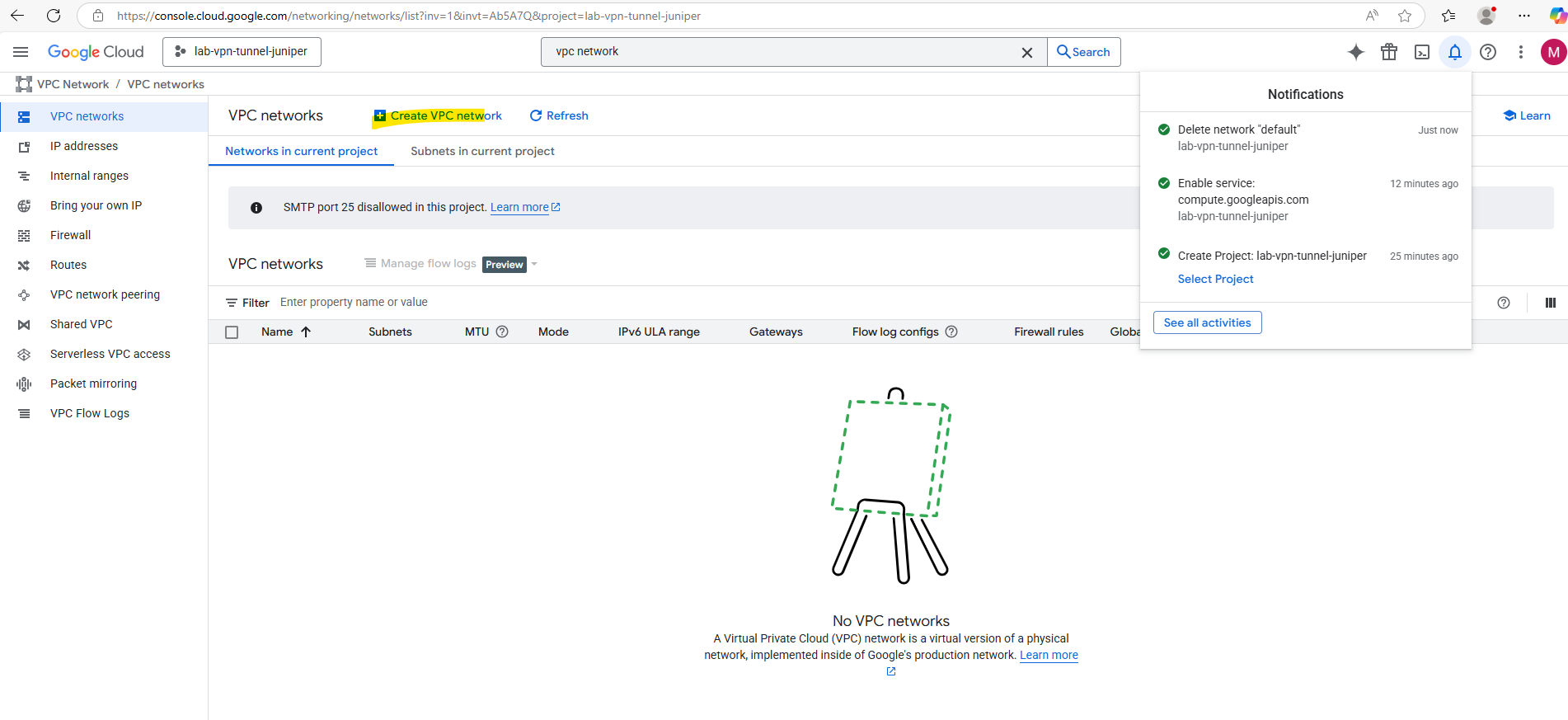The width and height of the screenshot is (1568, 720).
Task: Open the free trial gift icon
Action: click(x=1389, y=52)
